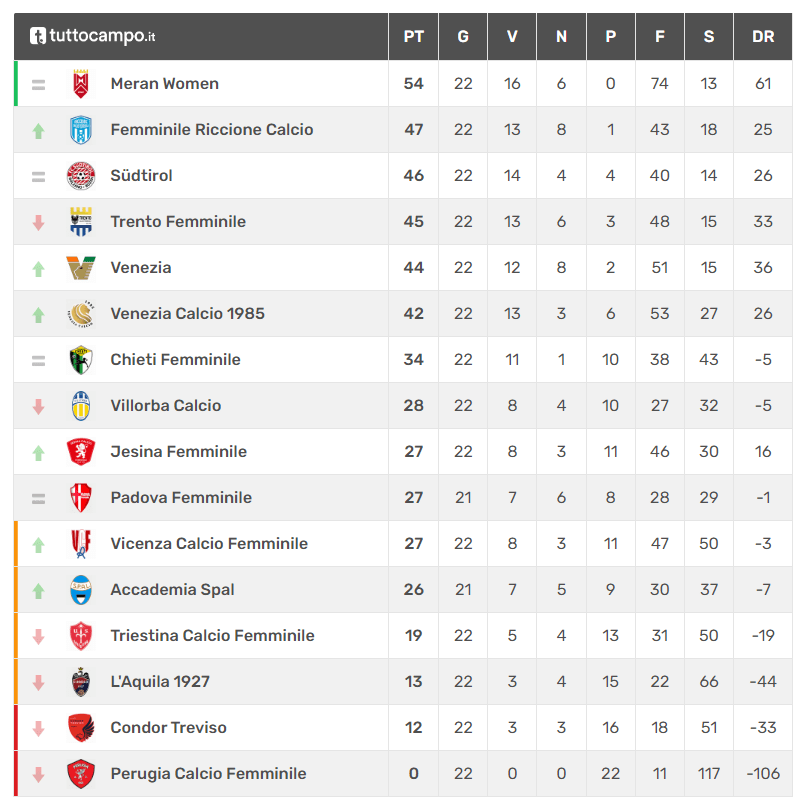
Task: Click the Jesina Femminile red crest
Action: (81, 452)
